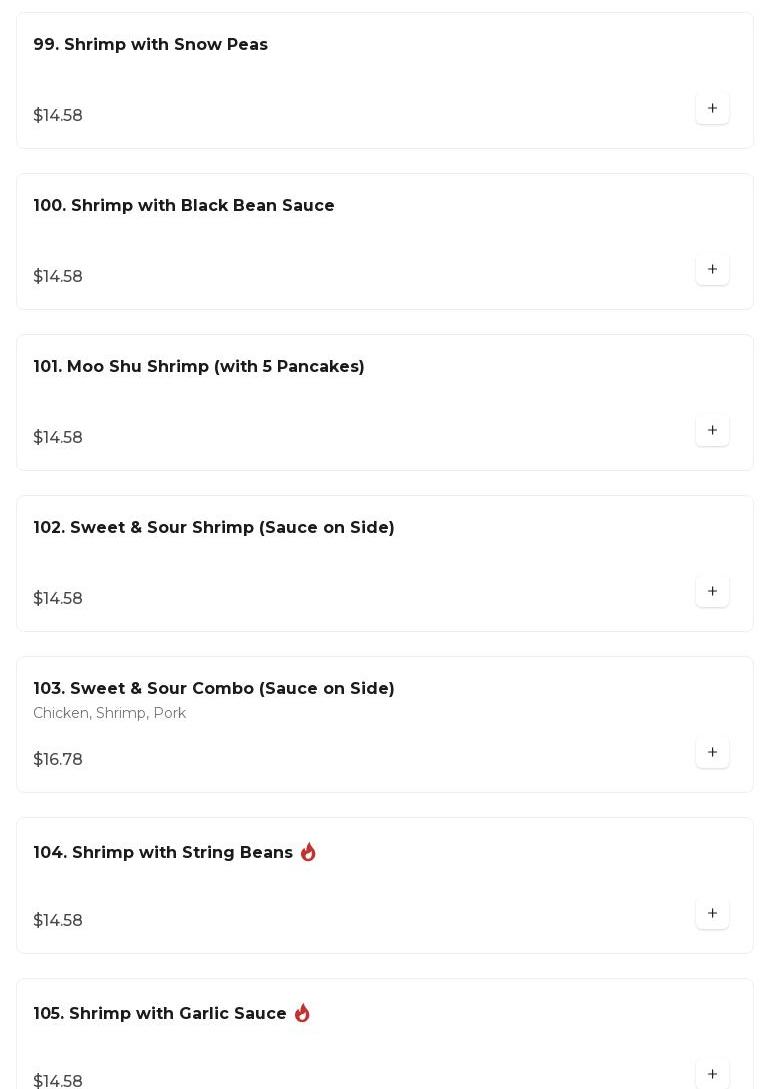The width and height of the screenshot is (770, 1089).
Task: Add Shrimp with Black Bean Sauce item
Action: tap(712, 269)
